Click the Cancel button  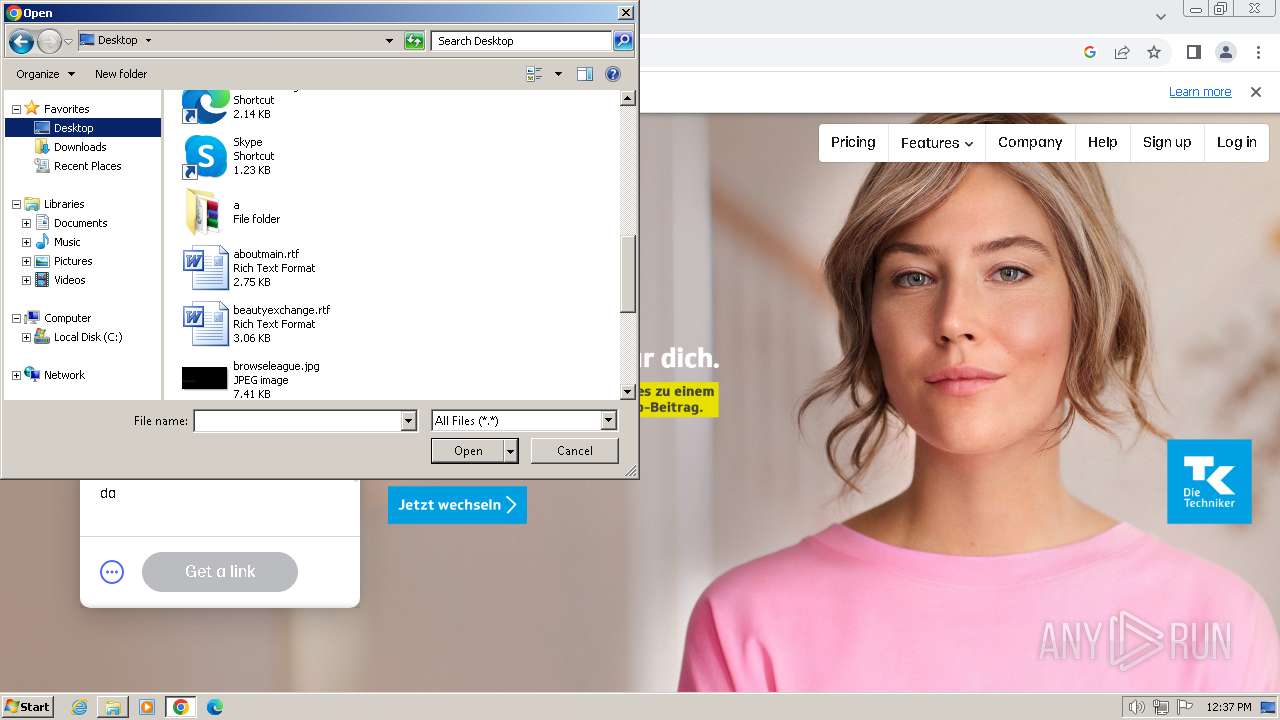574,451
